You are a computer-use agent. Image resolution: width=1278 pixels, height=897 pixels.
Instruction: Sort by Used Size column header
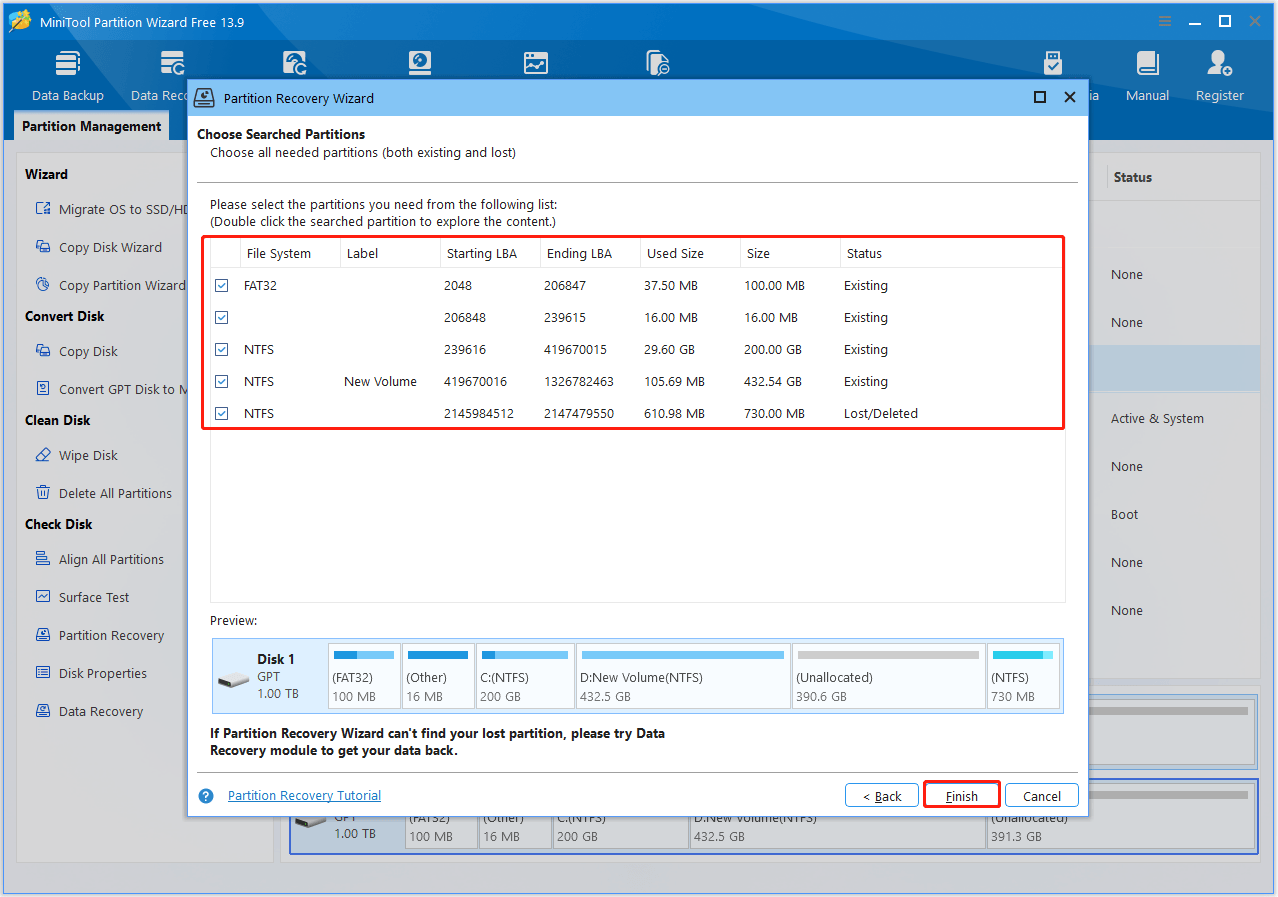click(690, 254)
